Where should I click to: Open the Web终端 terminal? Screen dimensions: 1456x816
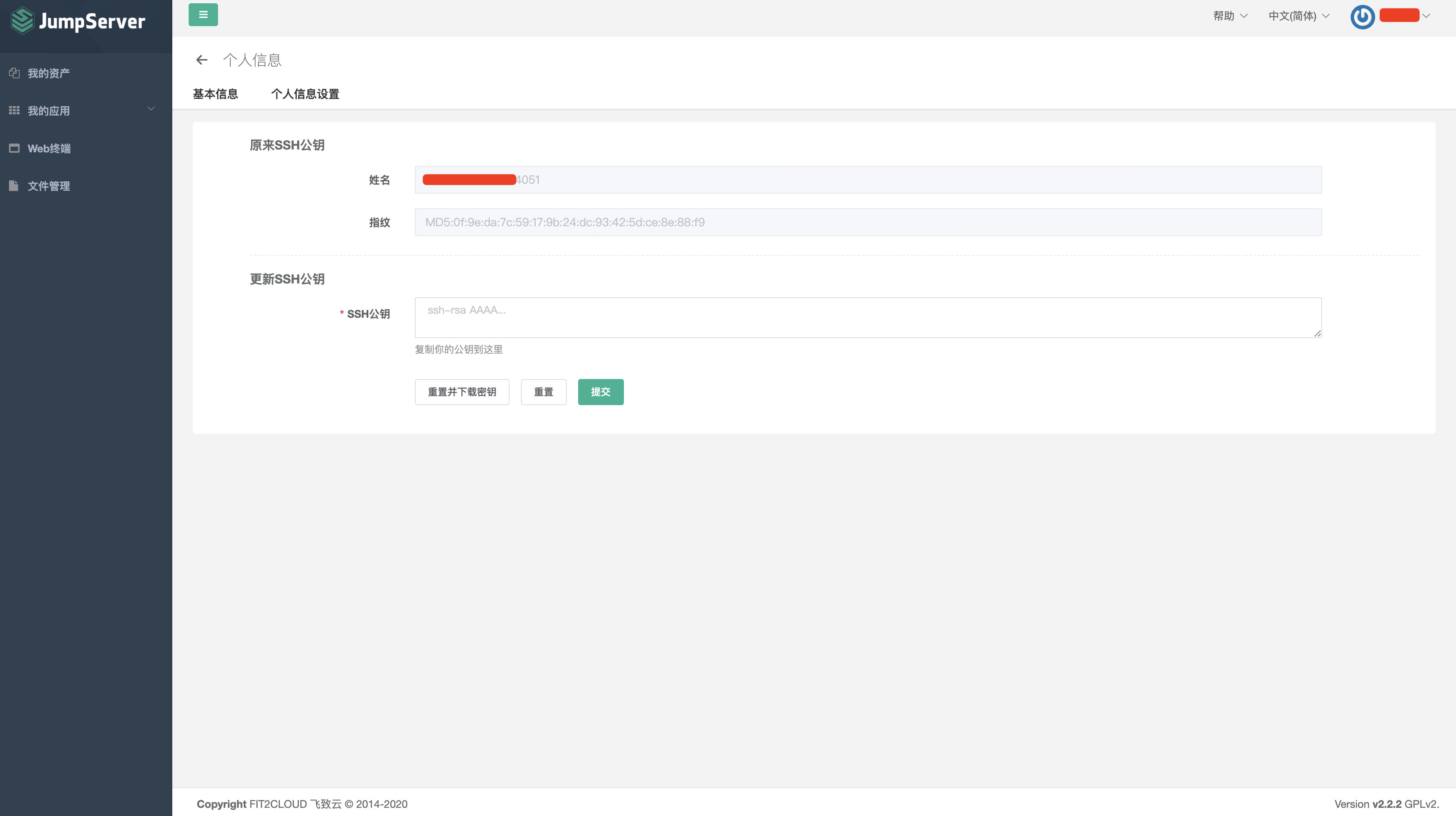(50, 148)
